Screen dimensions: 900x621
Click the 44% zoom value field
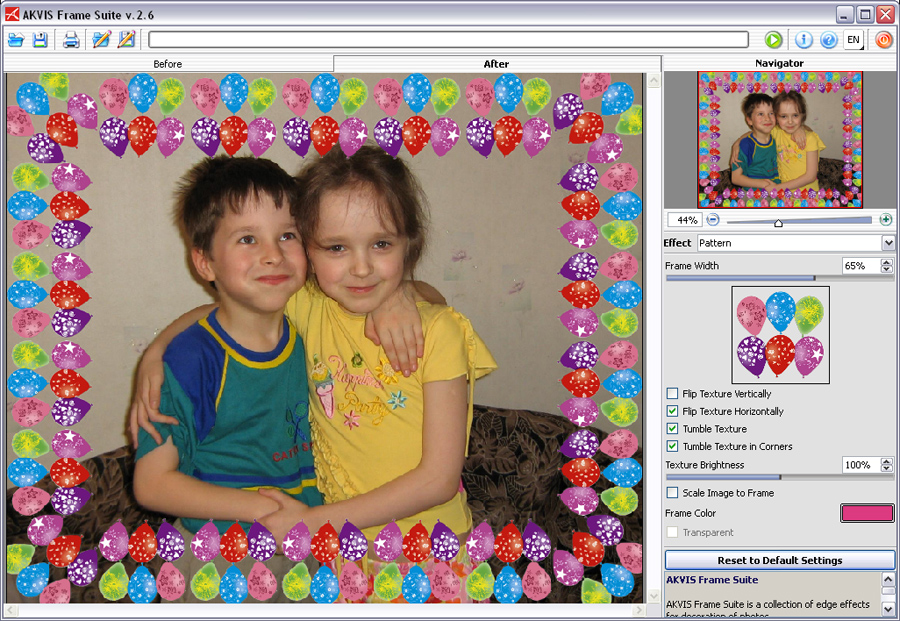tap(686, 220)
